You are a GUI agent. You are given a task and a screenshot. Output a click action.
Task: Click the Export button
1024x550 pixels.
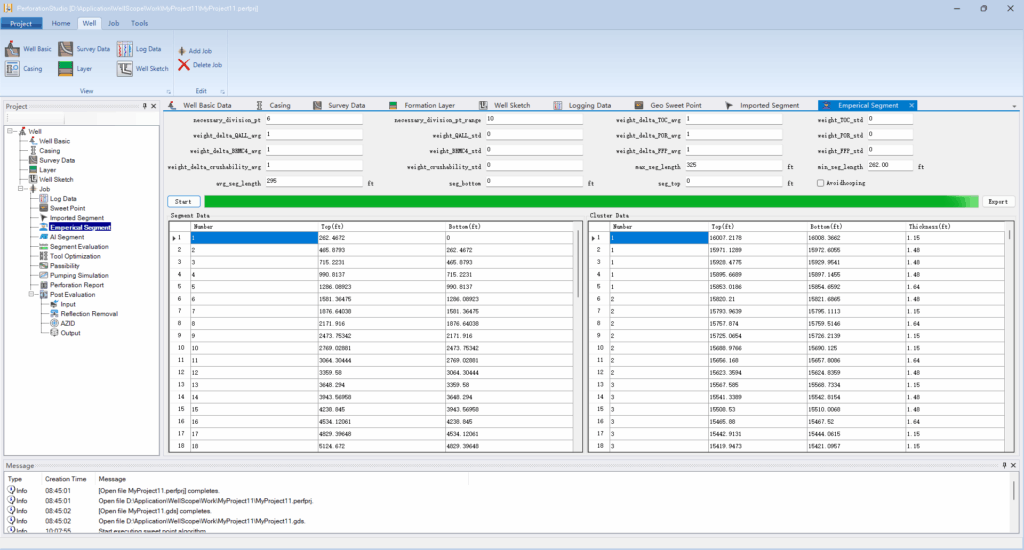tap(998, 202)
